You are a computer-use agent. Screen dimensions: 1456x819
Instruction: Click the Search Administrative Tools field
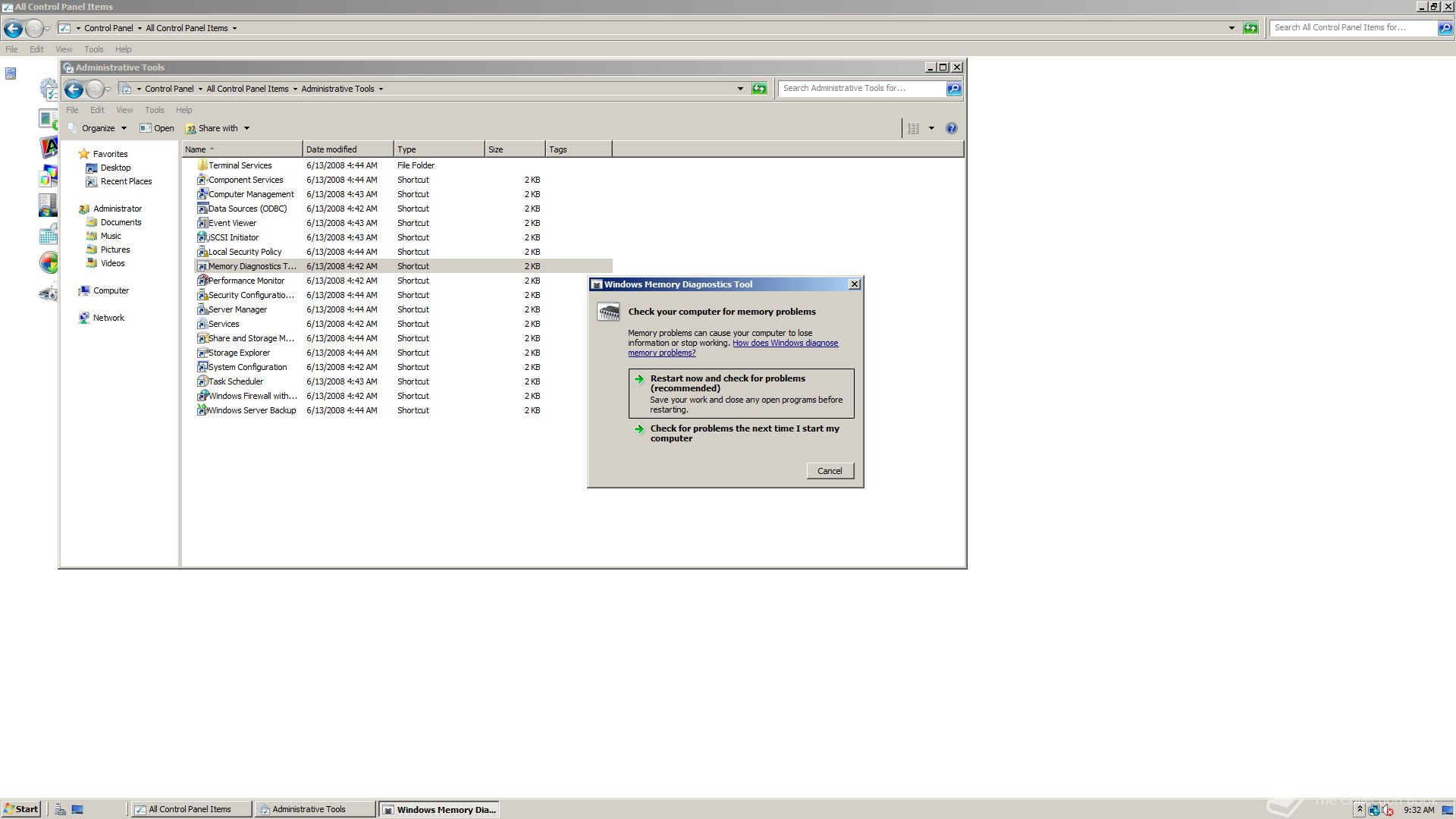coord(861,89)
